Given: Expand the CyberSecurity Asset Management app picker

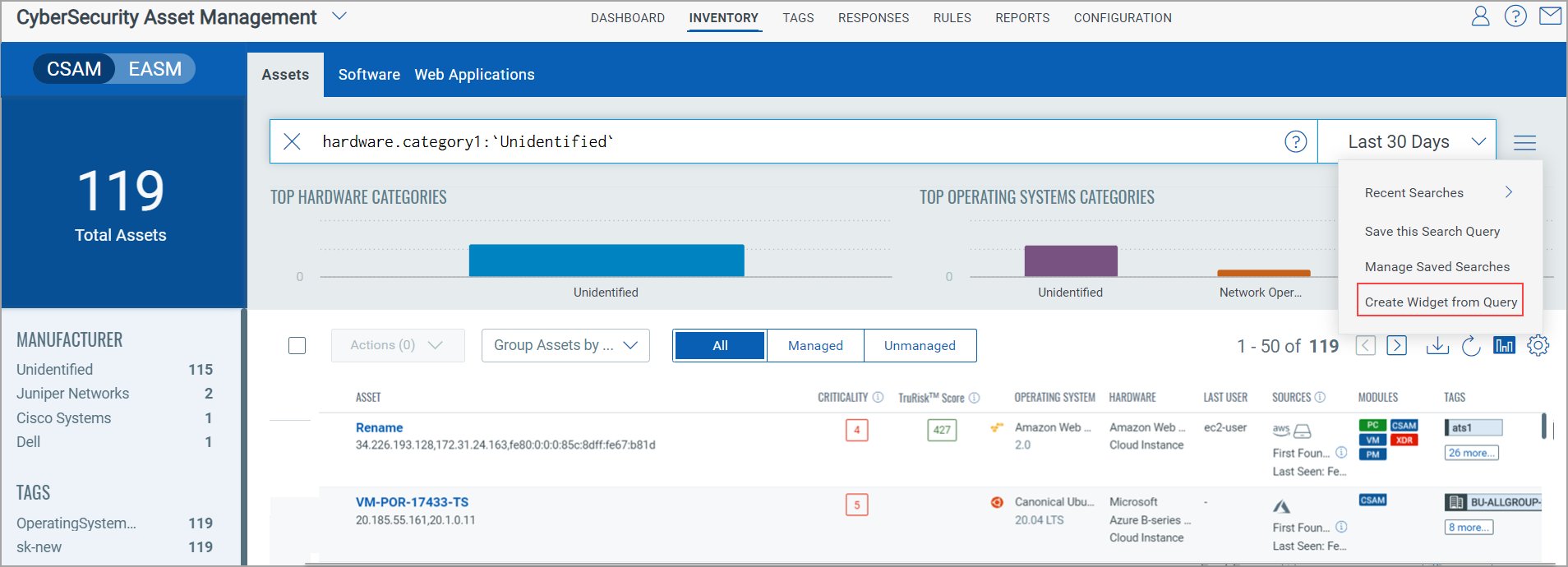Looking at the screenshot, I should coord(339,16).
